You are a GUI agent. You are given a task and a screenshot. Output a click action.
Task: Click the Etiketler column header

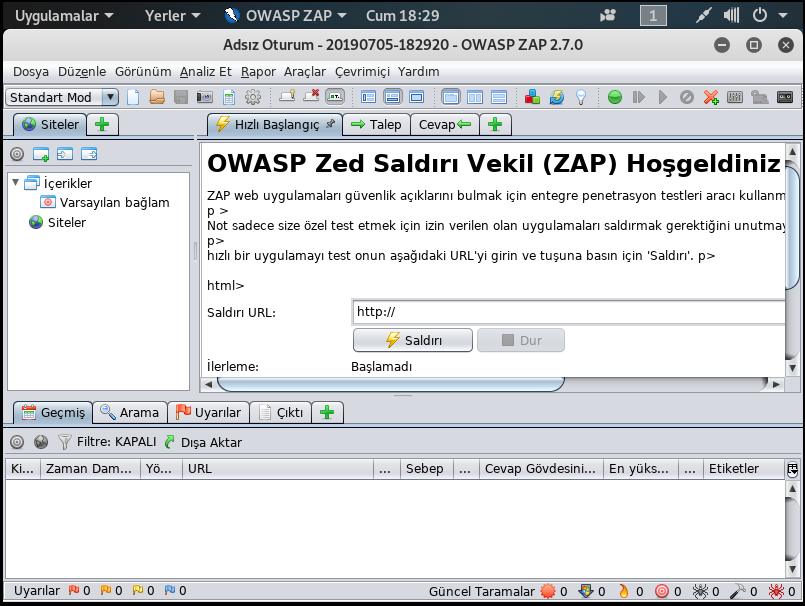pos(744,468)
